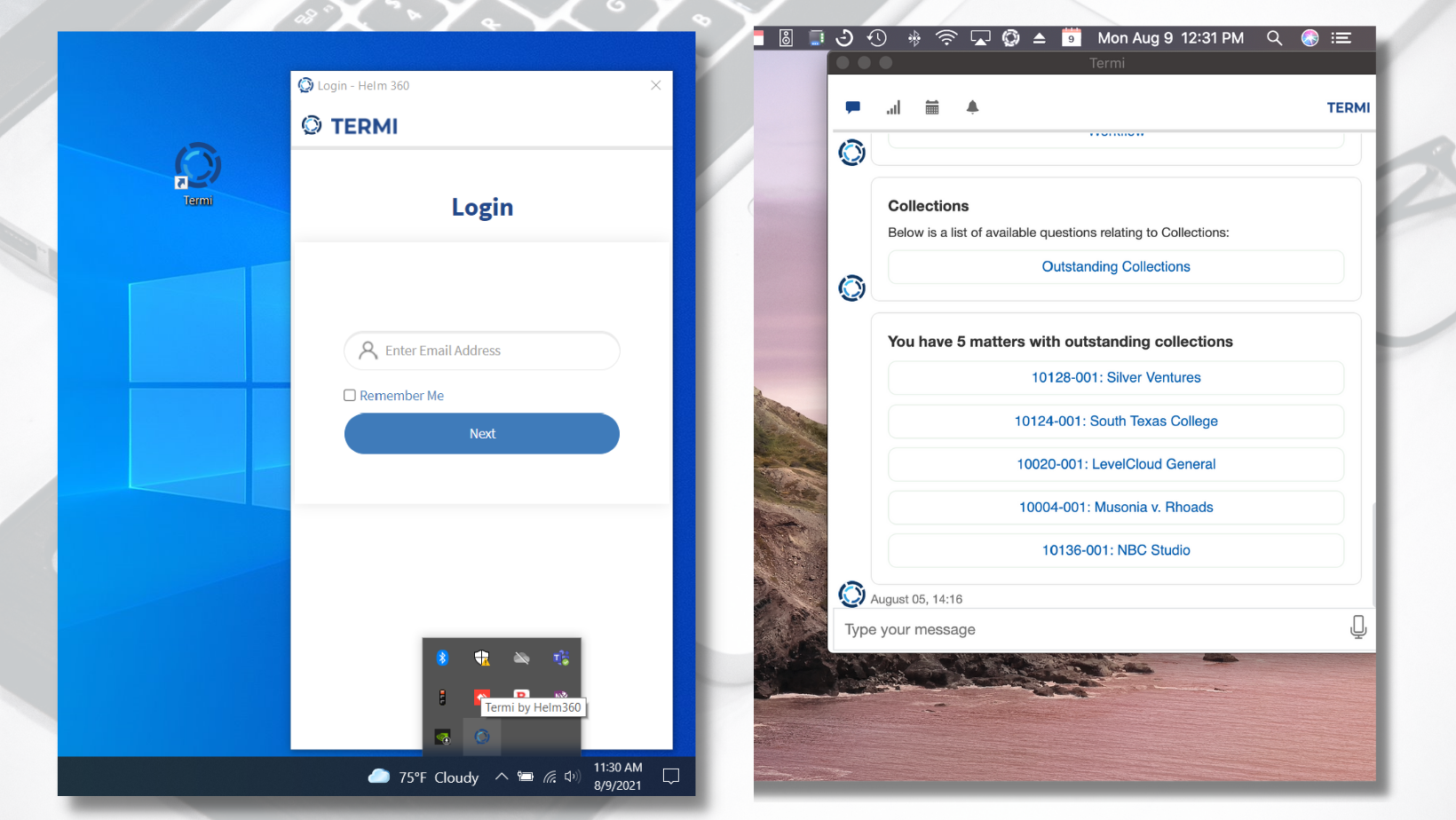Select matter 10004-001: Musonia v. Rhoads
The height and width of the screenshot is (820, 1456).
(x=1116, y=508)
